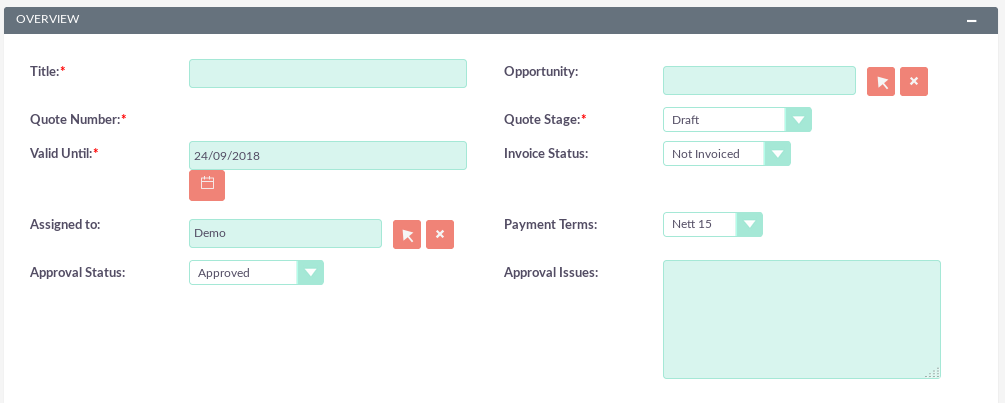Screen dimensions: 1005x403
Task: Click the Overview panel header title
Action: click(48, 19)
